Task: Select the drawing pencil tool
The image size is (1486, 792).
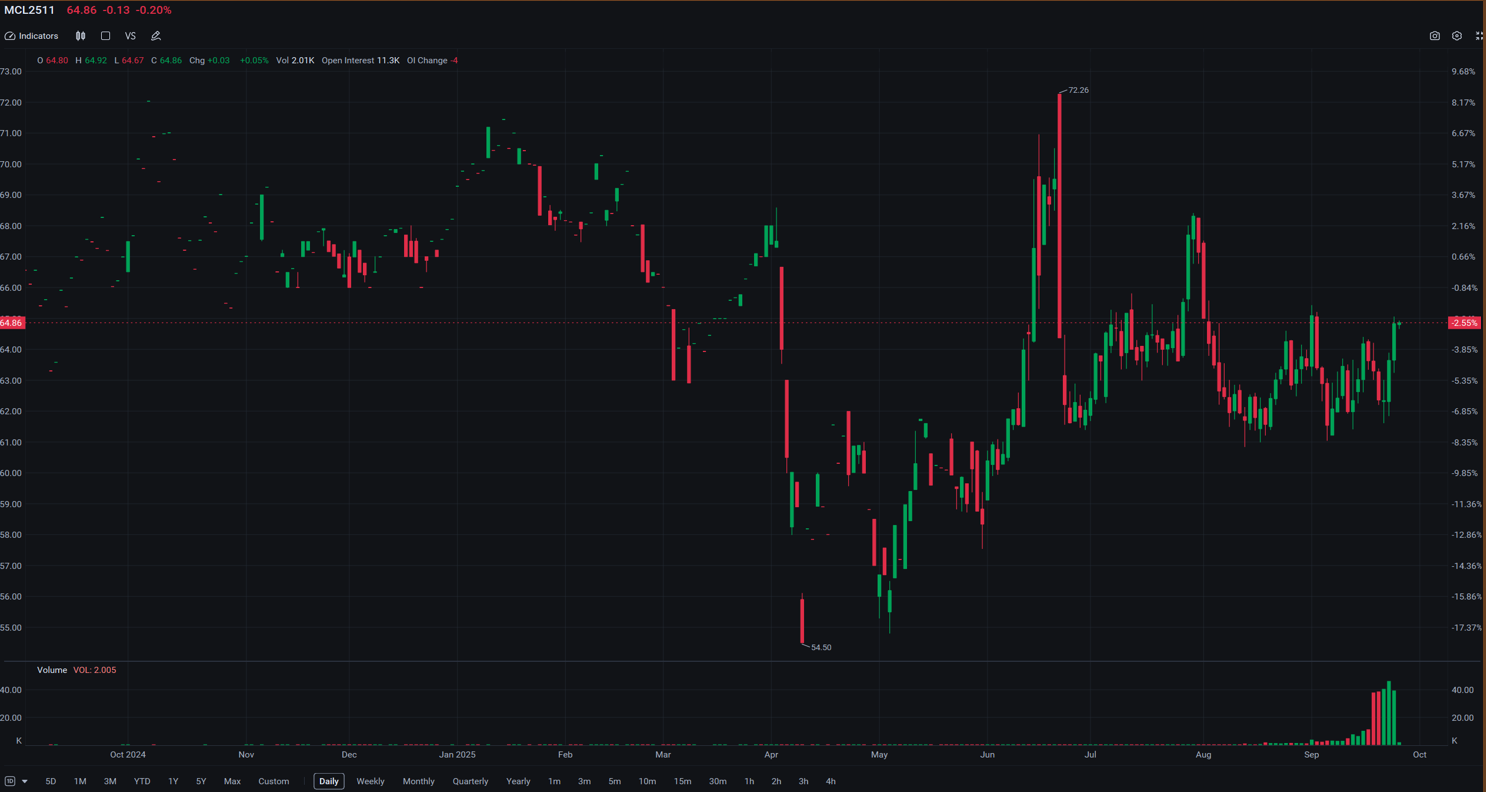Action: (x=156, y=36)
